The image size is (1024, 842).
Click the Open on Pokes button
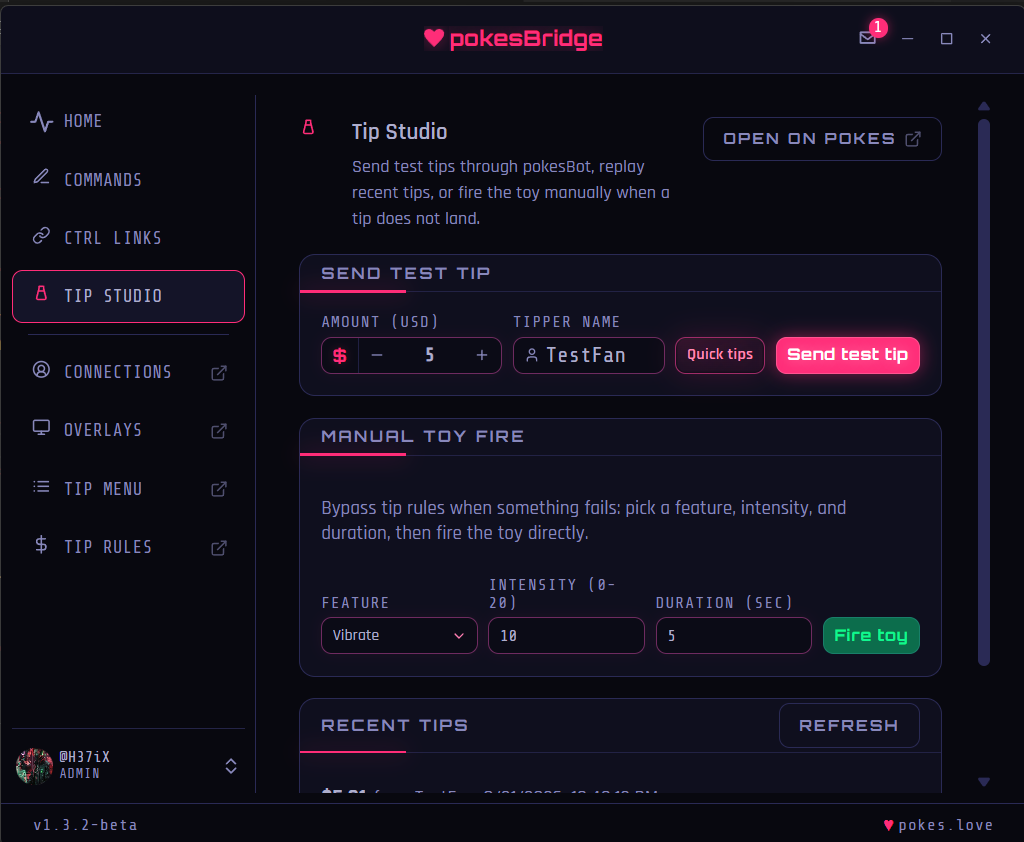(x=822, y=138)
